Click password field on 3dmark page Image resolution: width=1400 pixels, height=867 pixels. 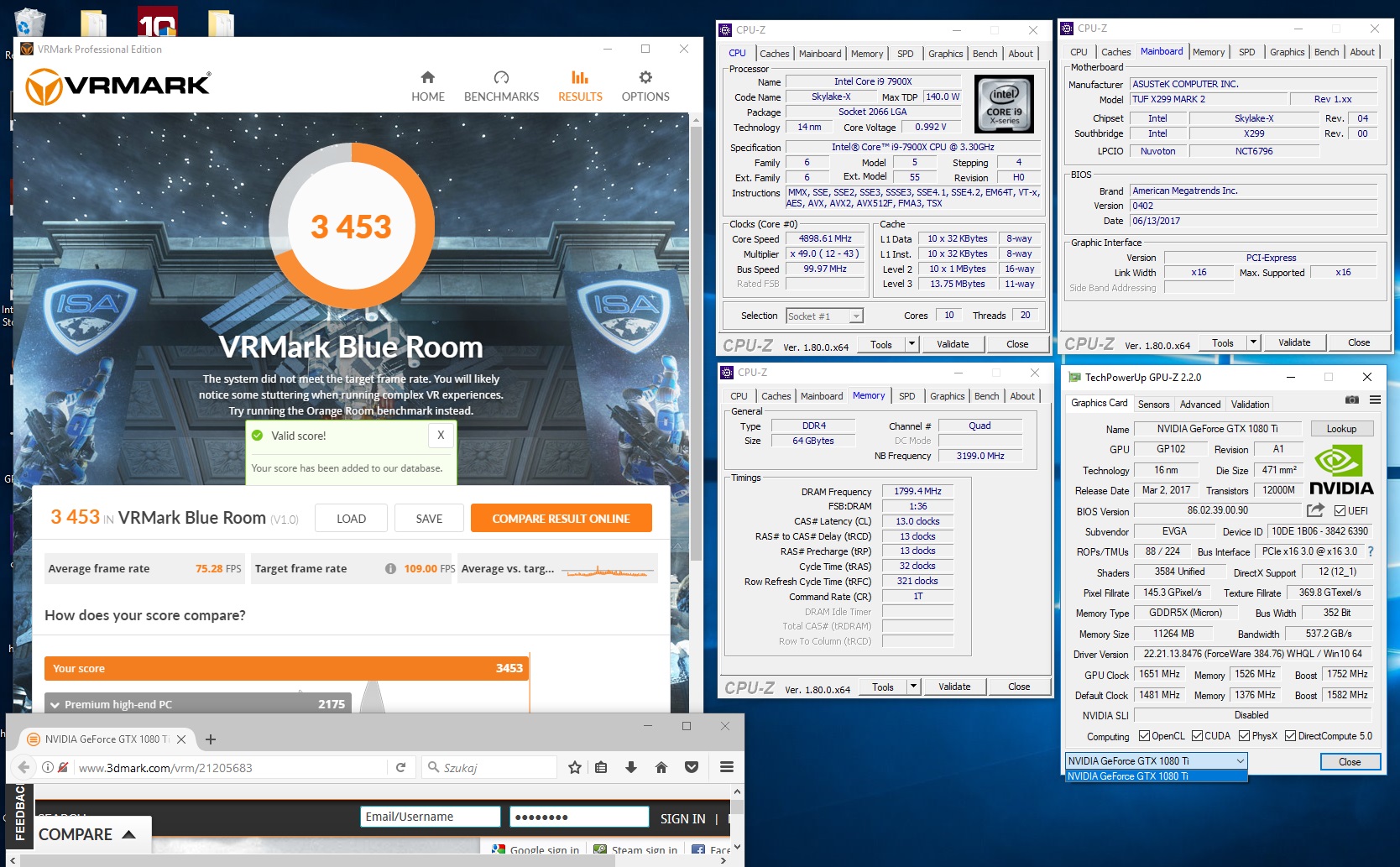pos(579,817)
